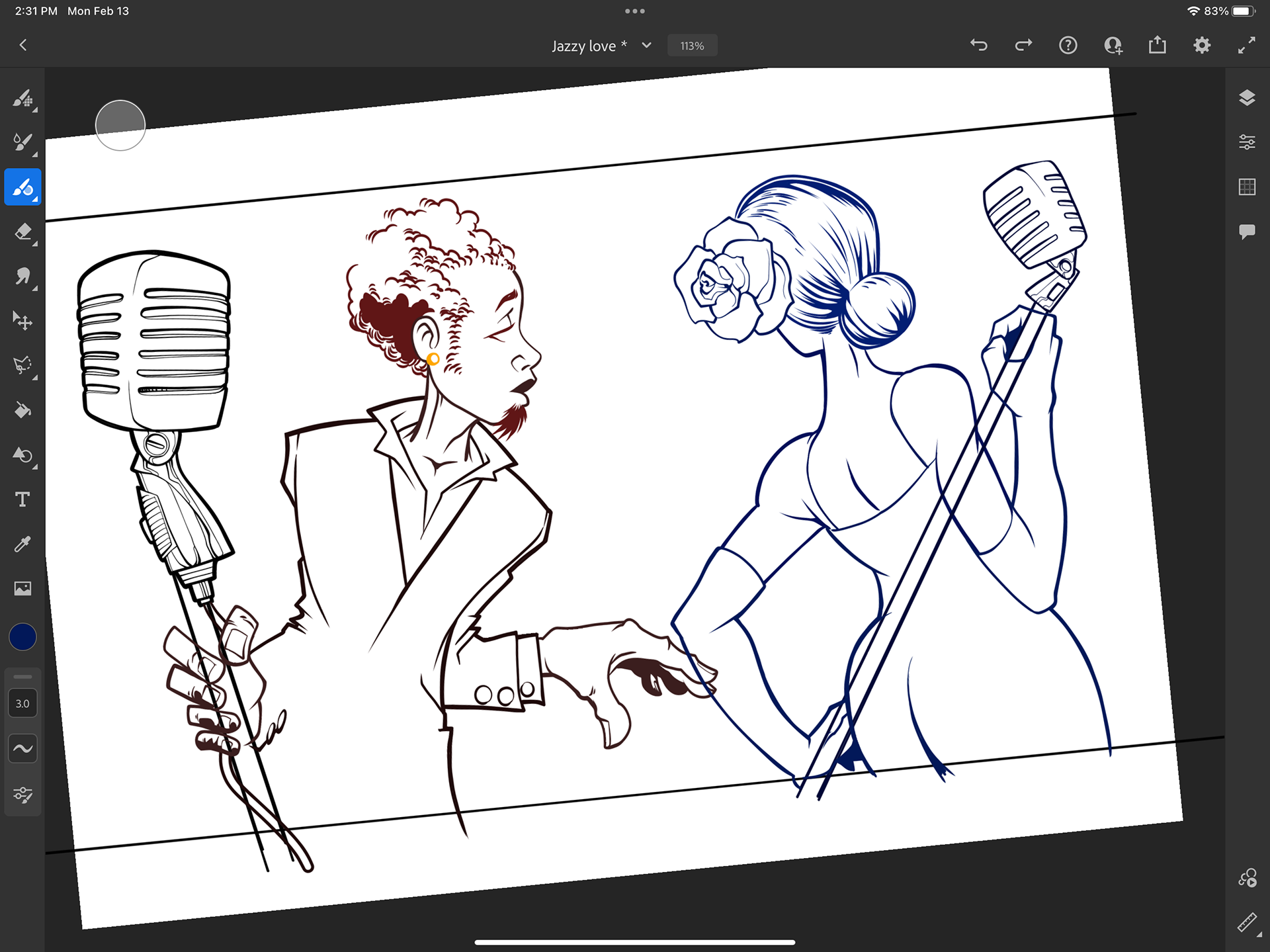Screen dimensions: 1270x952
Task: Open the App integrations icon
Action: [x=1248, y=878]
